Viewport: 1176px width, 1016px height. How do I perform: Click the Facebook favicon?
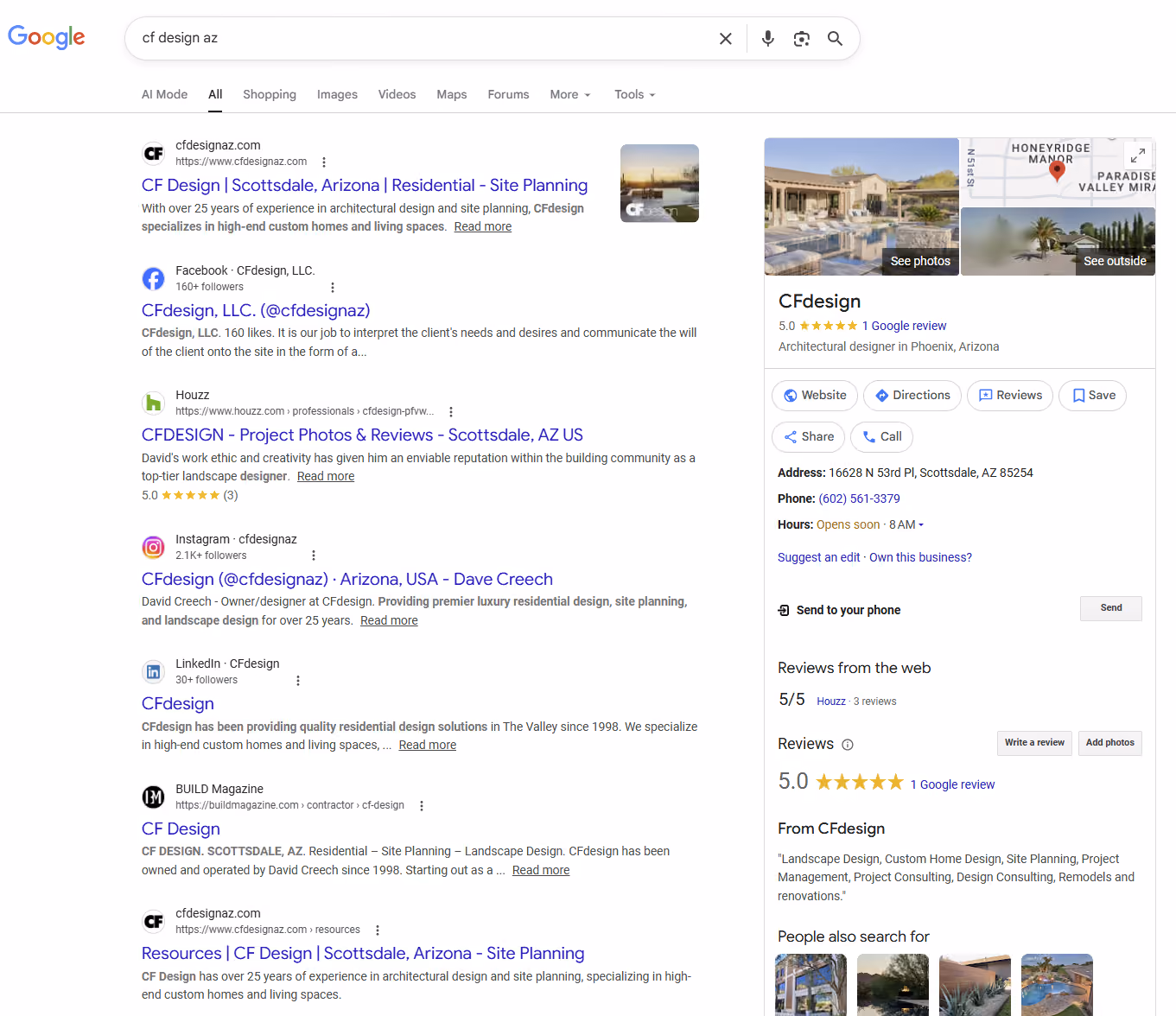[x=153, y=278]
